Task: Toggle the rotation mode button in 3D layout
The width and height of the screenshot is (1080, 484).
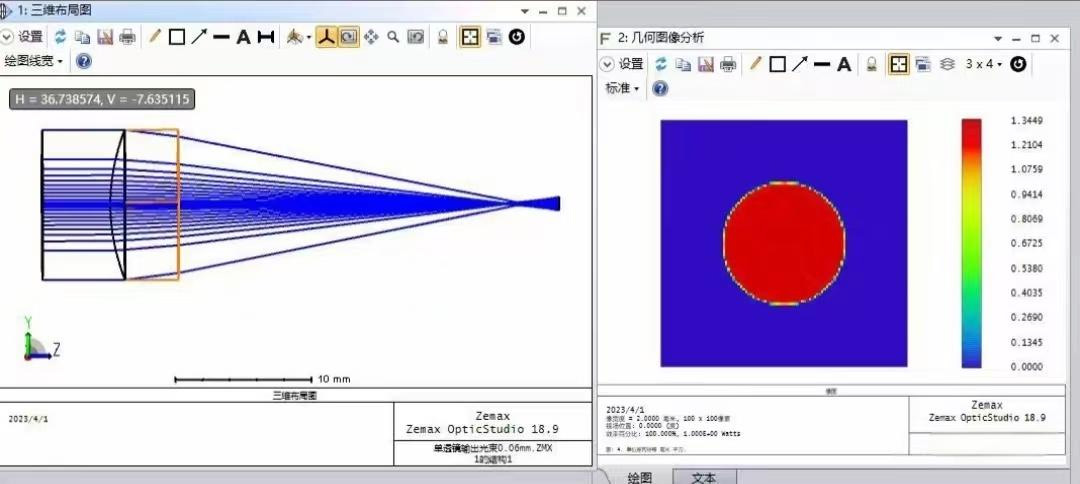Action: [x=349, y=36]
